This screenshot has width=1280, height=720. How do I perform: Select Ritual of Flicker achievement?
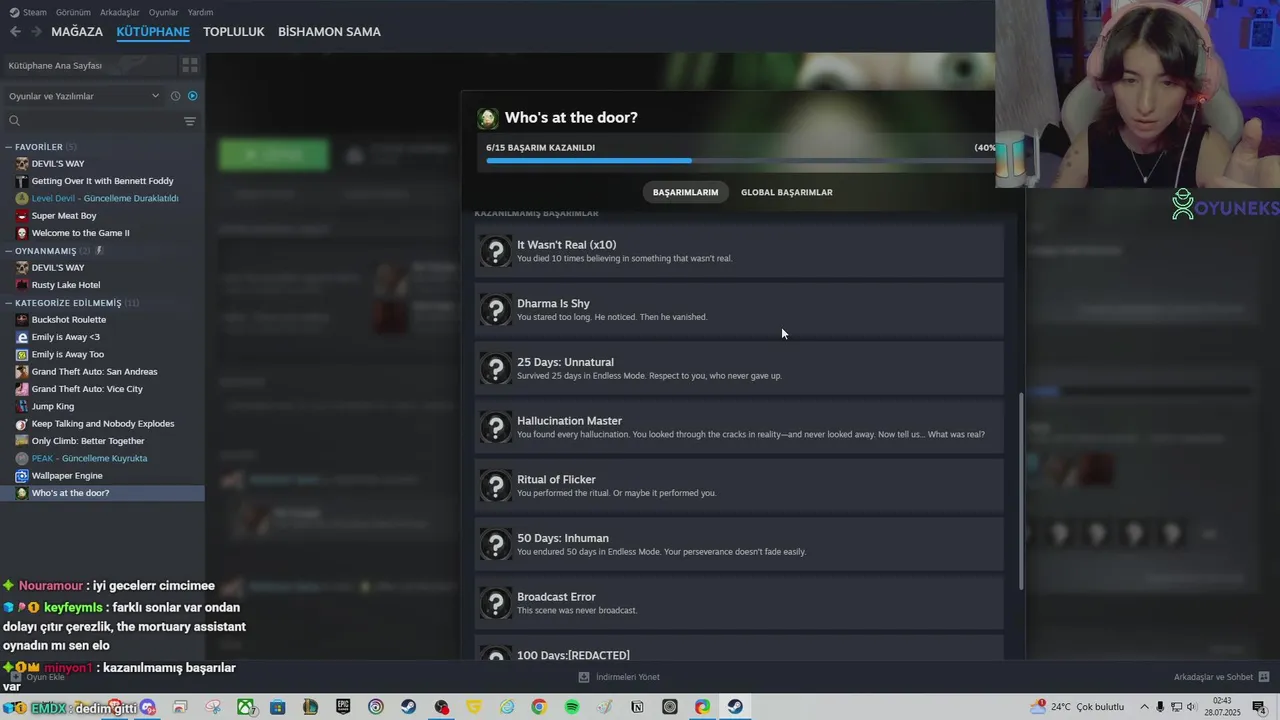click(x=739, y=486)
